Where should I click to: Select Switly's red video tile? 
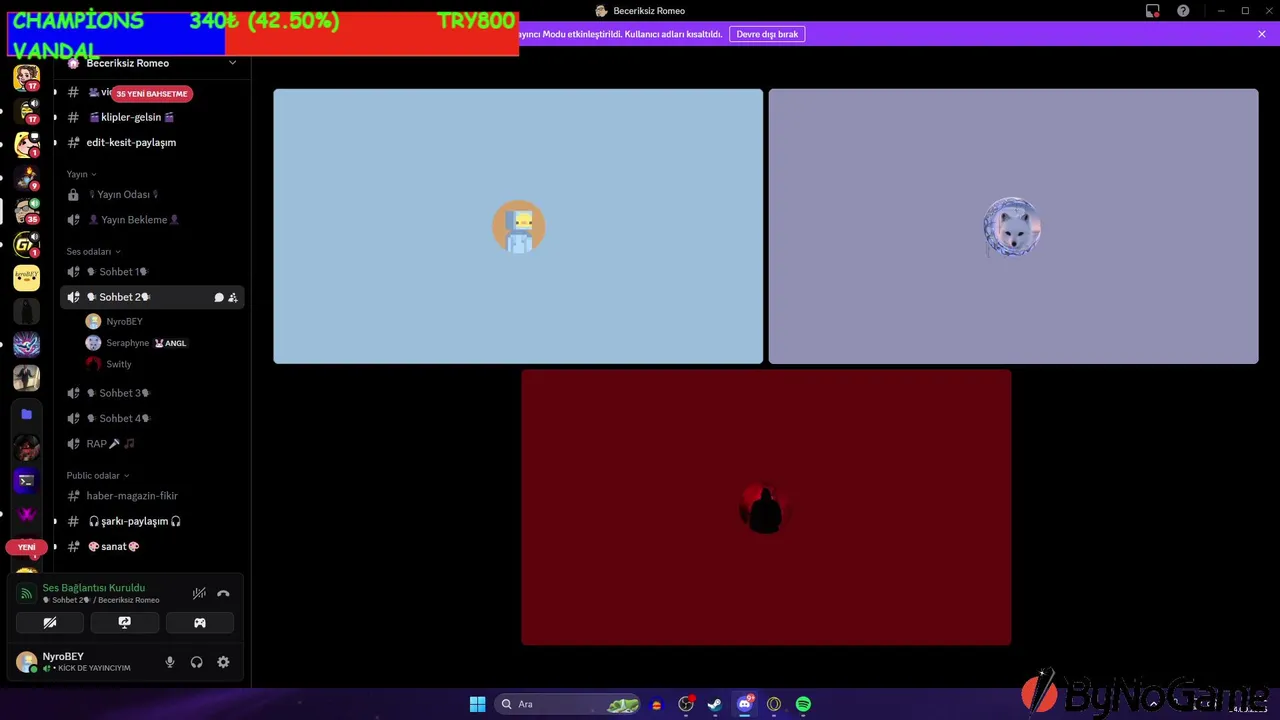[766, 507]
